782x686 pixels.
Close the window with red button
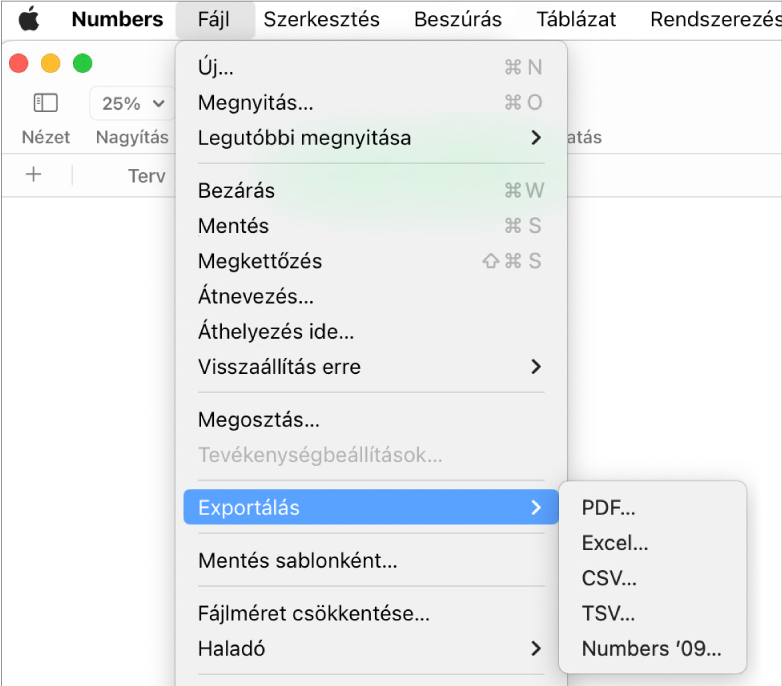click(x=19, y=63)
